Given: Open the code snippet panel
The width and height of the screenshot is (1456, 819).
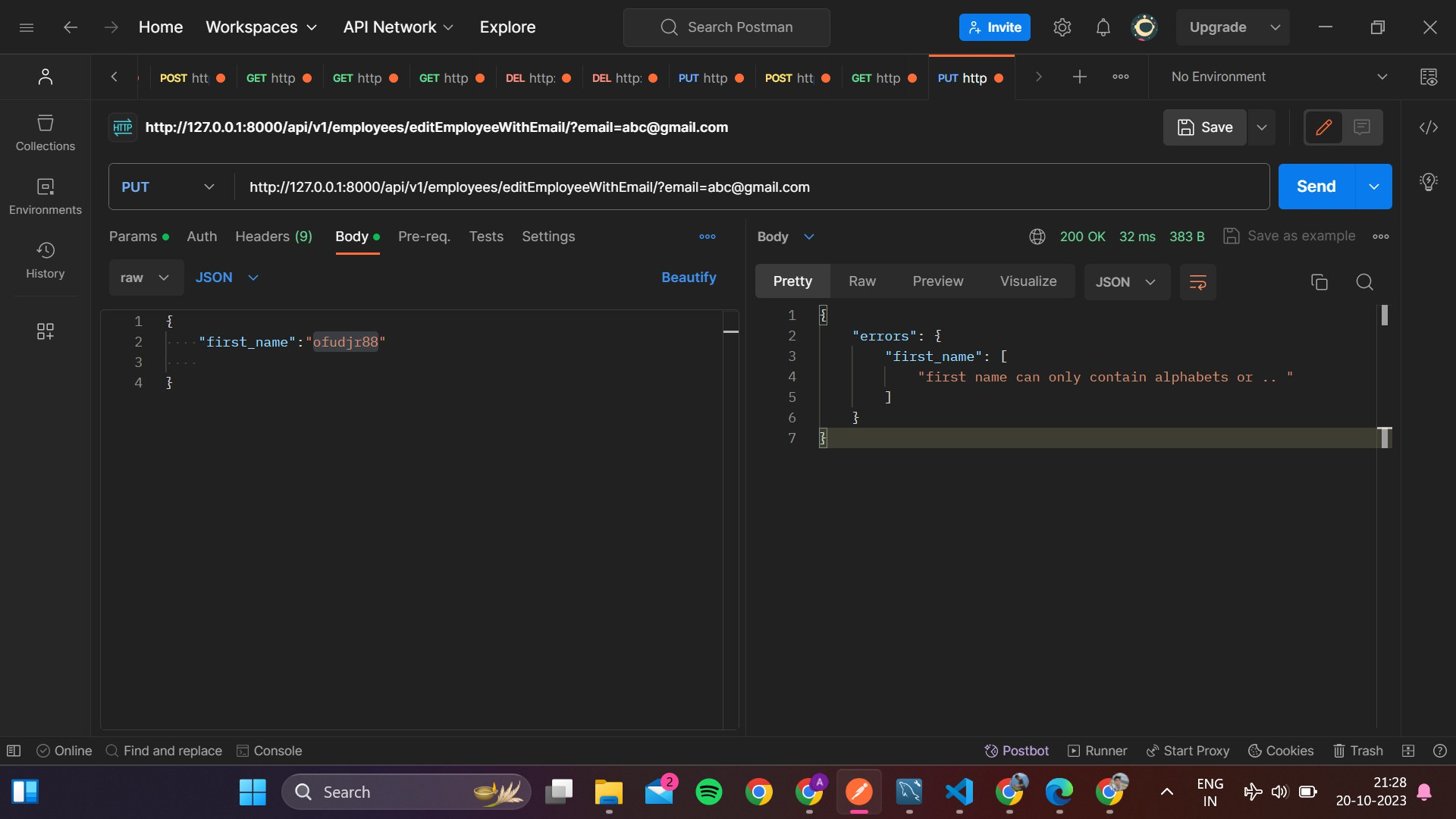Looking at the screenshot, I should click(x=1428, y=127).
